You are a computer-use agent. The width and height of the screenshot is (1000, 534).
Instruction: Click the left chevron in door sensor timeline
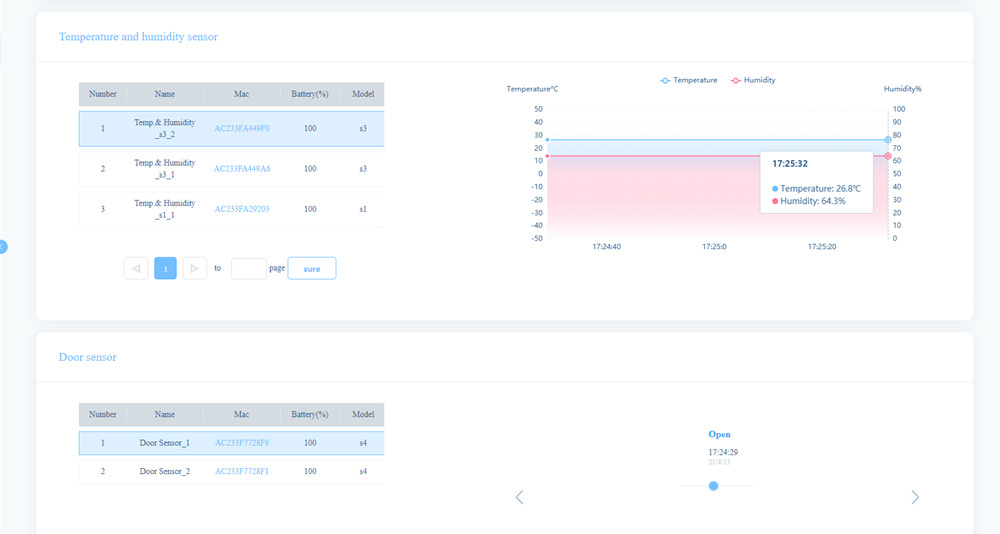(x=519, y=497)
